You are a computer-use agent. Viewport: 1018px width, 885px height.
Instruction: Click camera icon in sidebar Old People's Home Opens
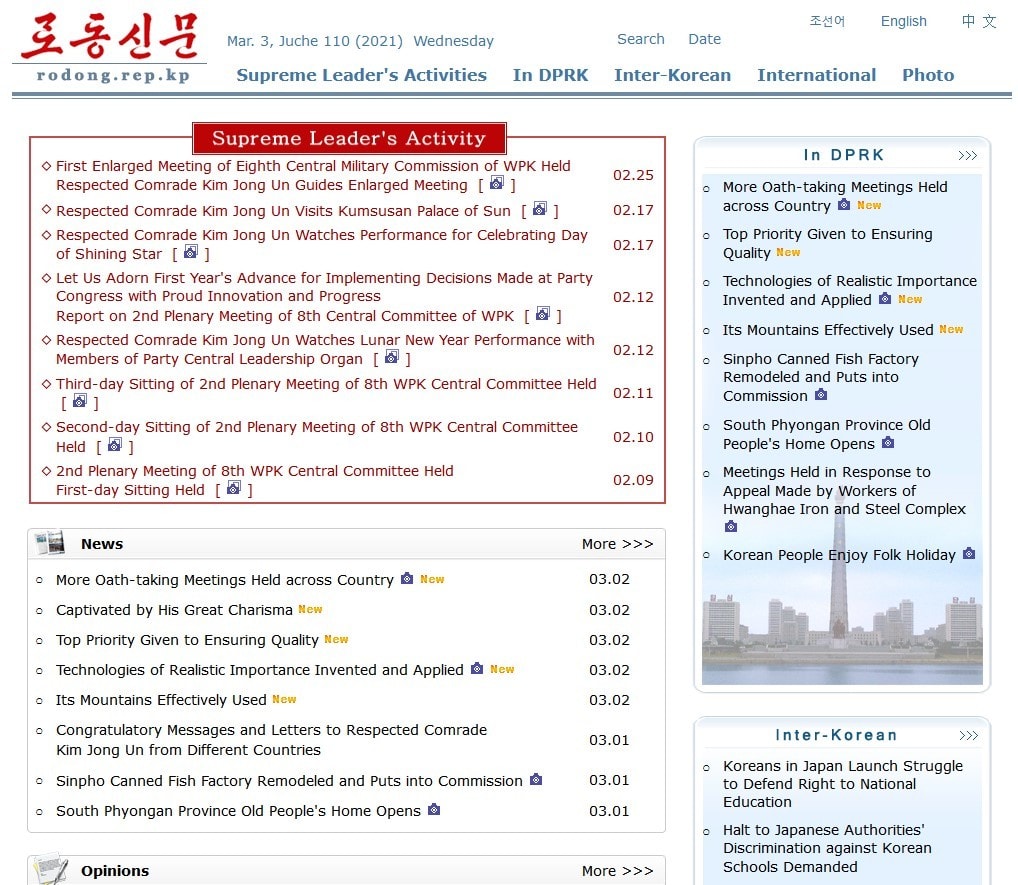pyautogui.click(x=888, y=443)
